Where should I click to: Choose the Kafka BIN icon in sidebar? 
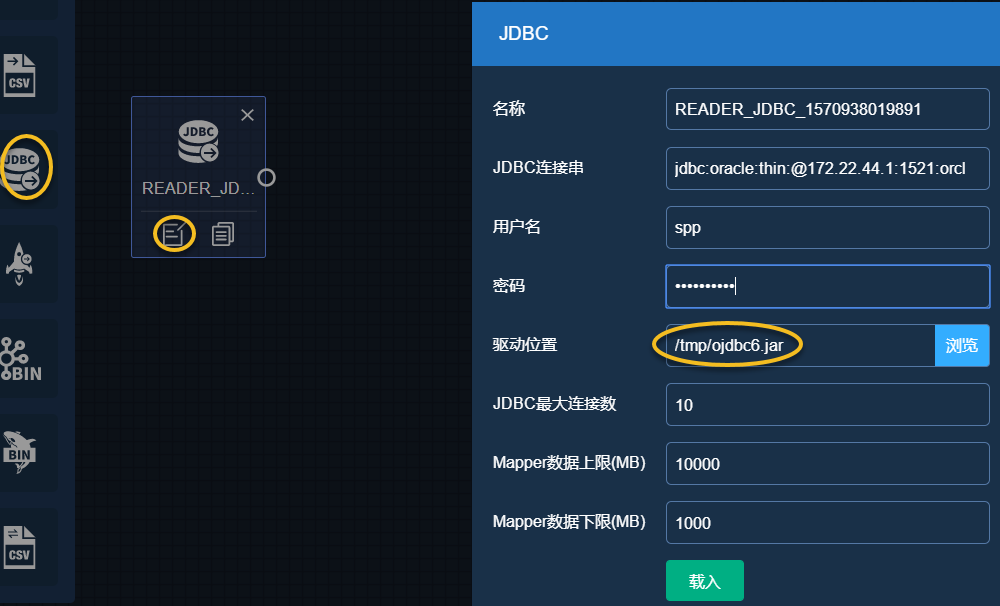click(20, 358)
